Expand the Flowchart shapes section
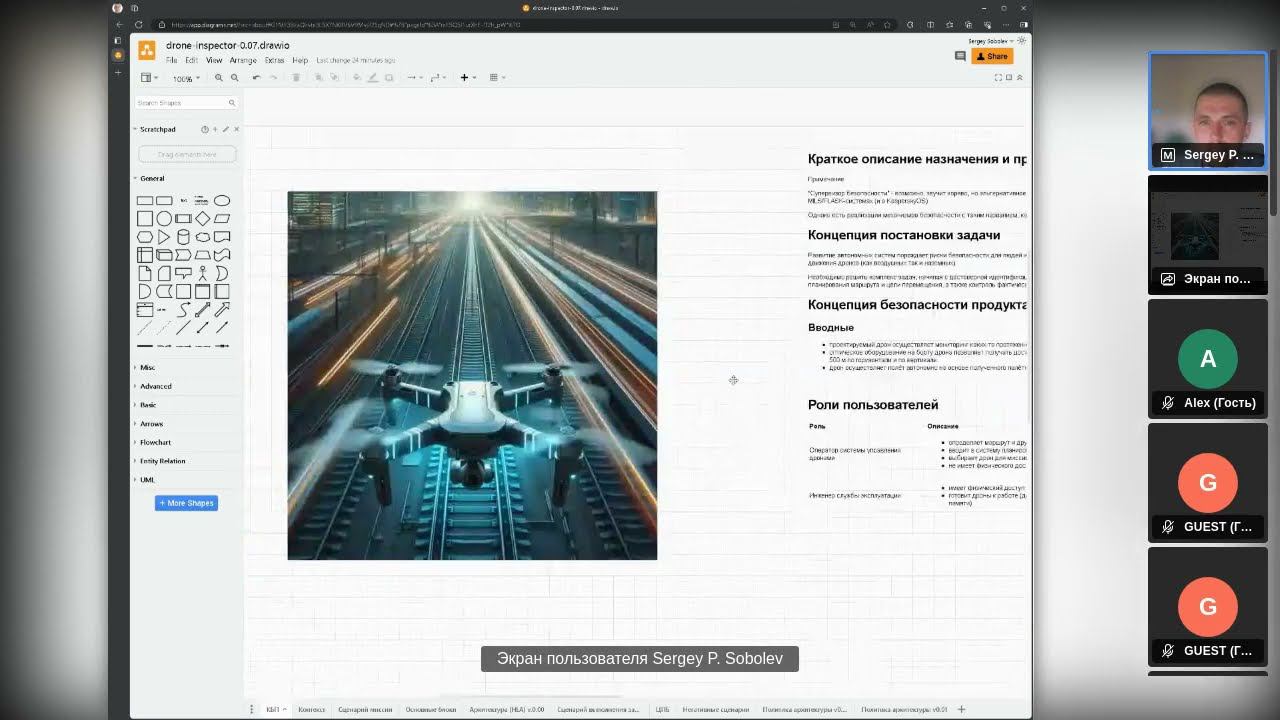 (155, 442)
